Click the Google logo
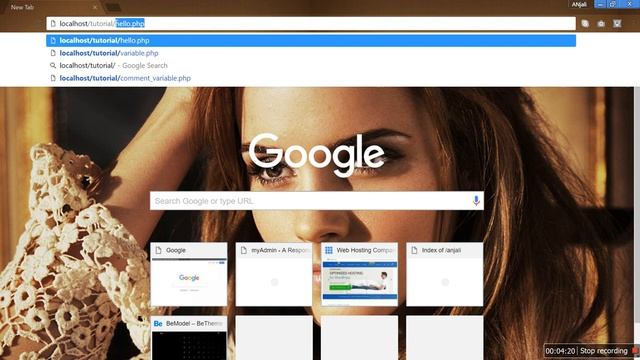The height and width of the screenshot is (360, 640). point(317,155)
